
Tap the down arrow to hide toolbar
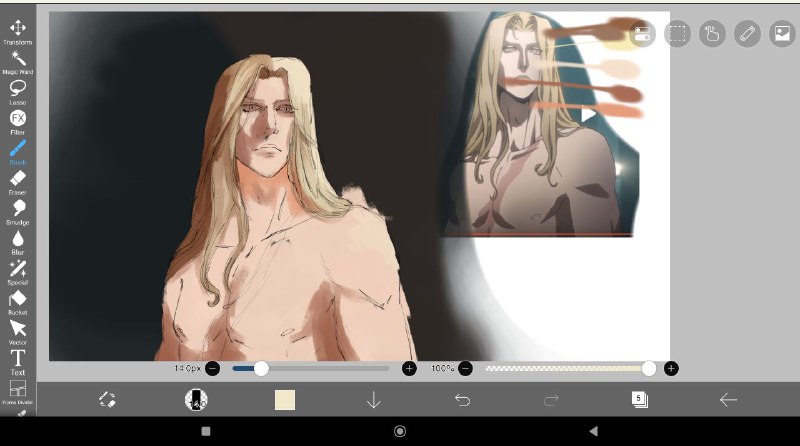373,400
